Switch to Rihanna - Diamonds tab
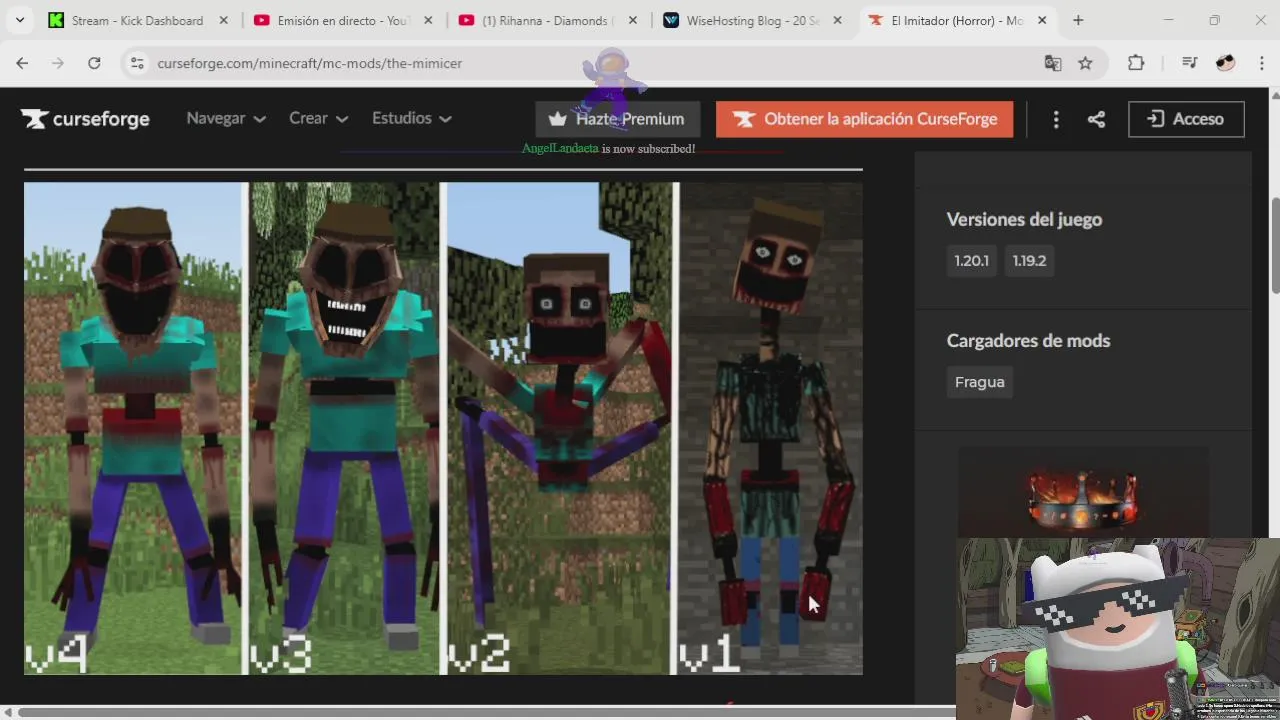This screenshot has height=720, width=1280. [545, 20]
